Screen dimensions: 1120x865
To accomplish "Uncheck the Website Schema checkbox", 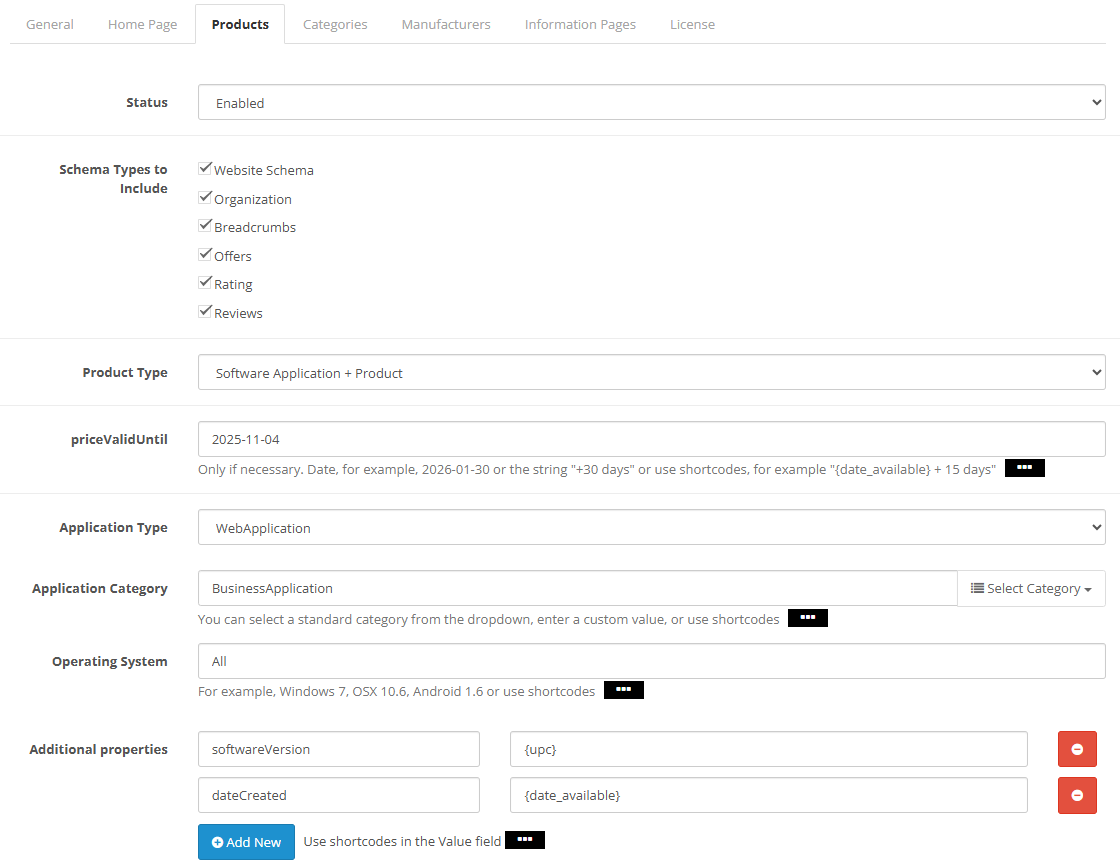I will (205, 169).
